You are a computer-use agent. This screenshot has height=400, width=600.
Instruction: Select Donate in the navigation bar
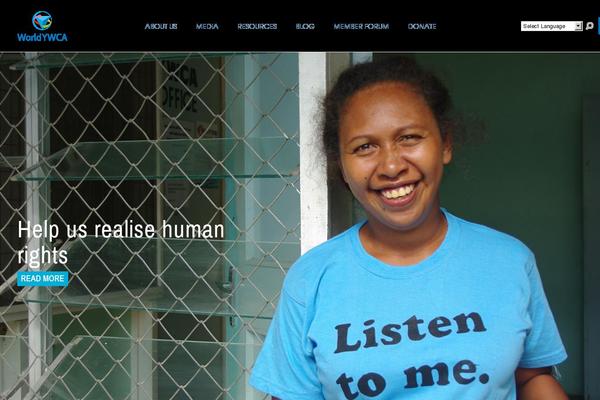click(x=422, y=26)
